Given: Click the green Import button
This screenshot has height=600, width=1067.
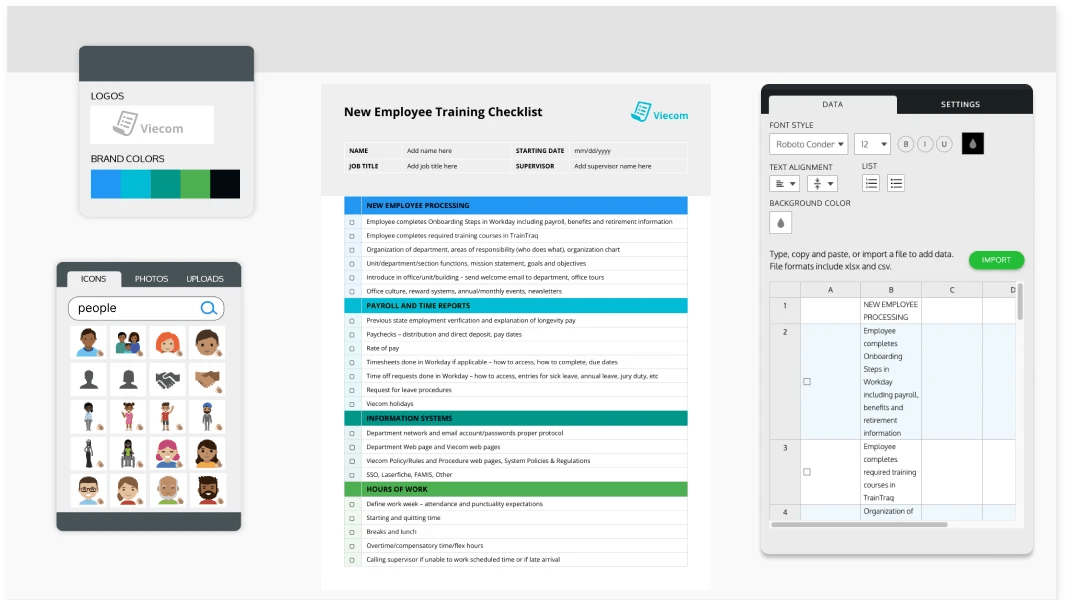Looking at the screenshot, I should (x=996, y=260).
